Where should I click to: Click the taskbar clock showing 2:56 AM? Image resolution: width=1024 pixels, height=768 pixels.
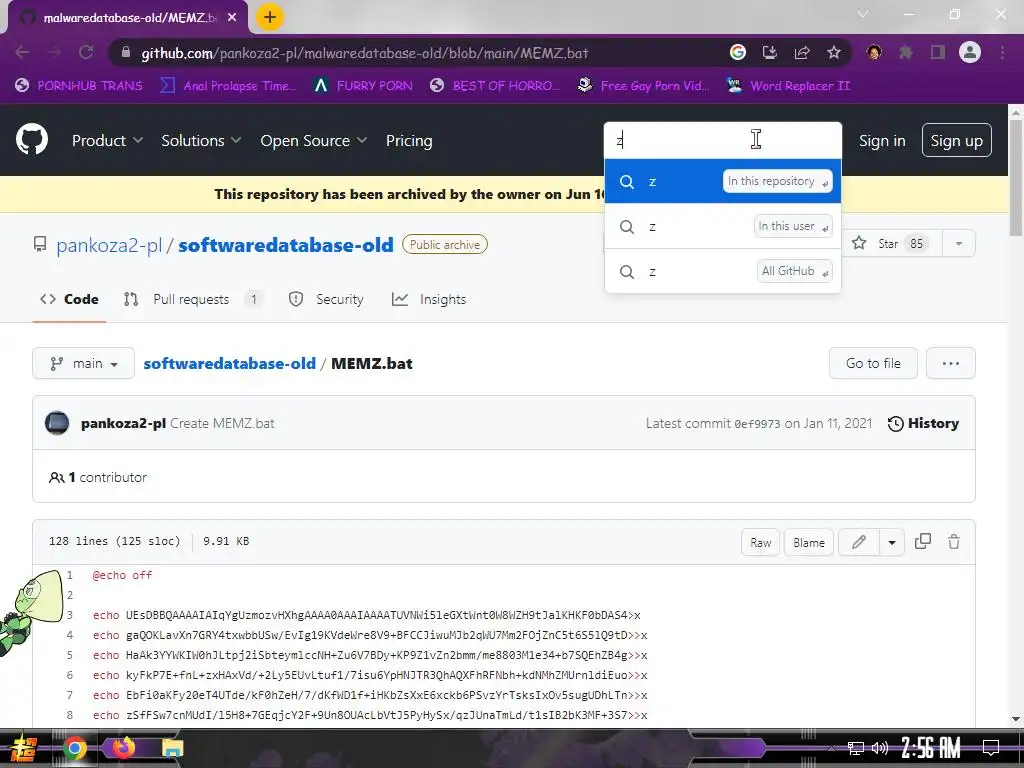coord(930,748)
